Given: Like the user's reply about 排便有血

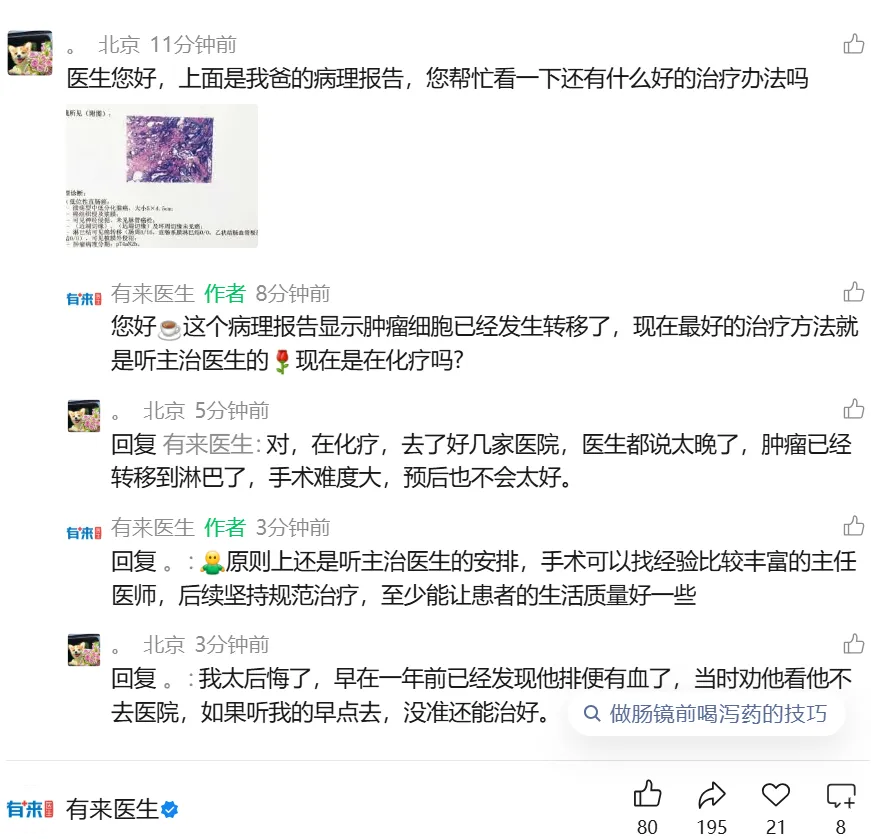Looking at the screenshot, I should [x=854, y=644].
